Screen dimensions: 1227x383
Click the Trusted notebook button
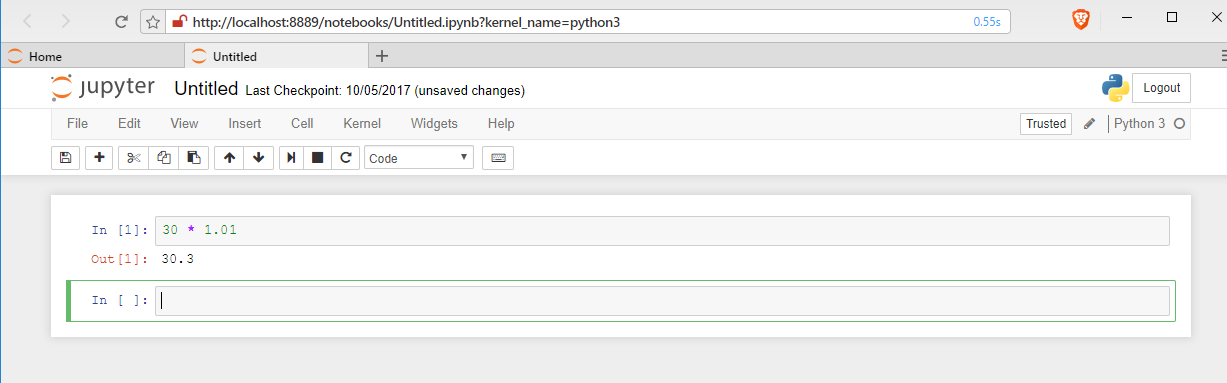click(1046, 124)
